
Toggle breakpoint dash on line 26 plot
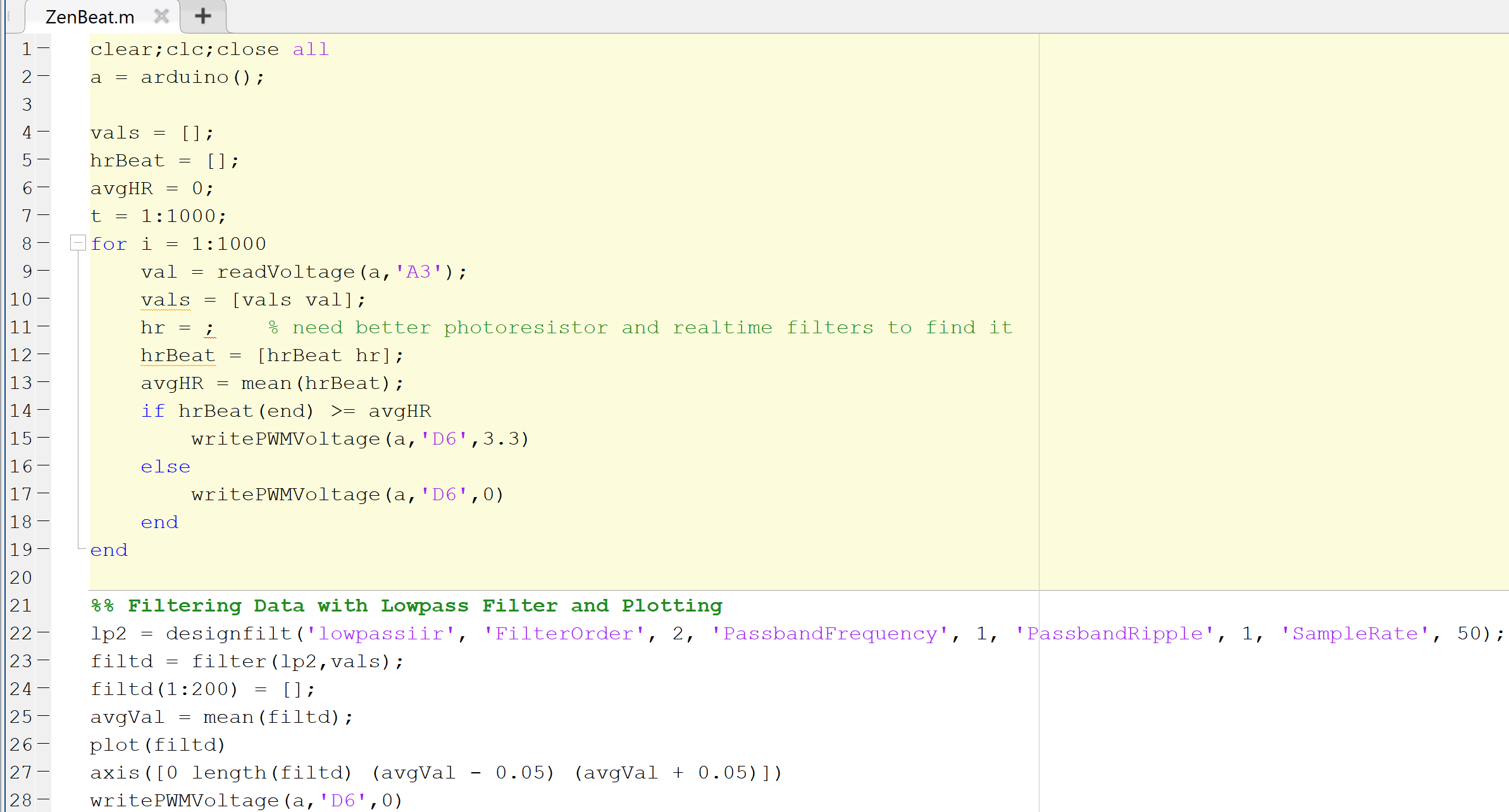[x=43, y=744]
